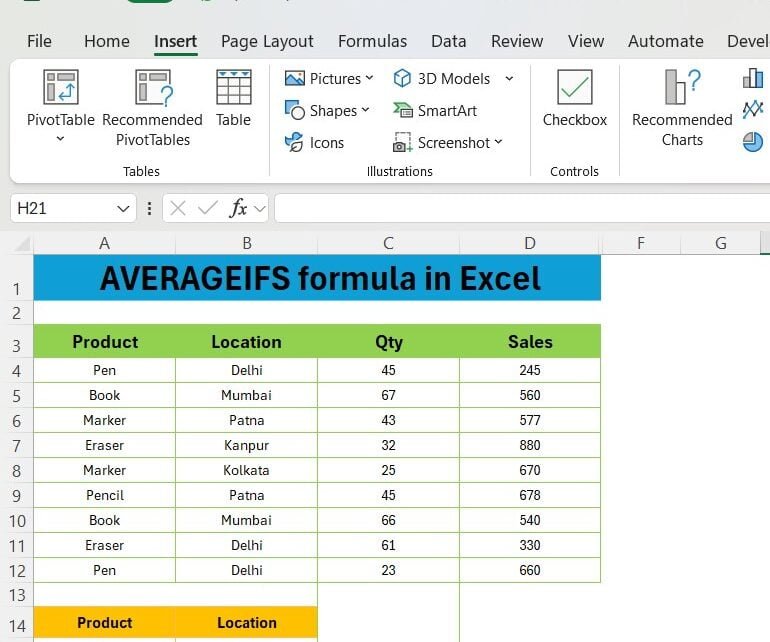Expand the Shapes dropdown
This screenshot has height=642, width=770.
tap(365, 110)
